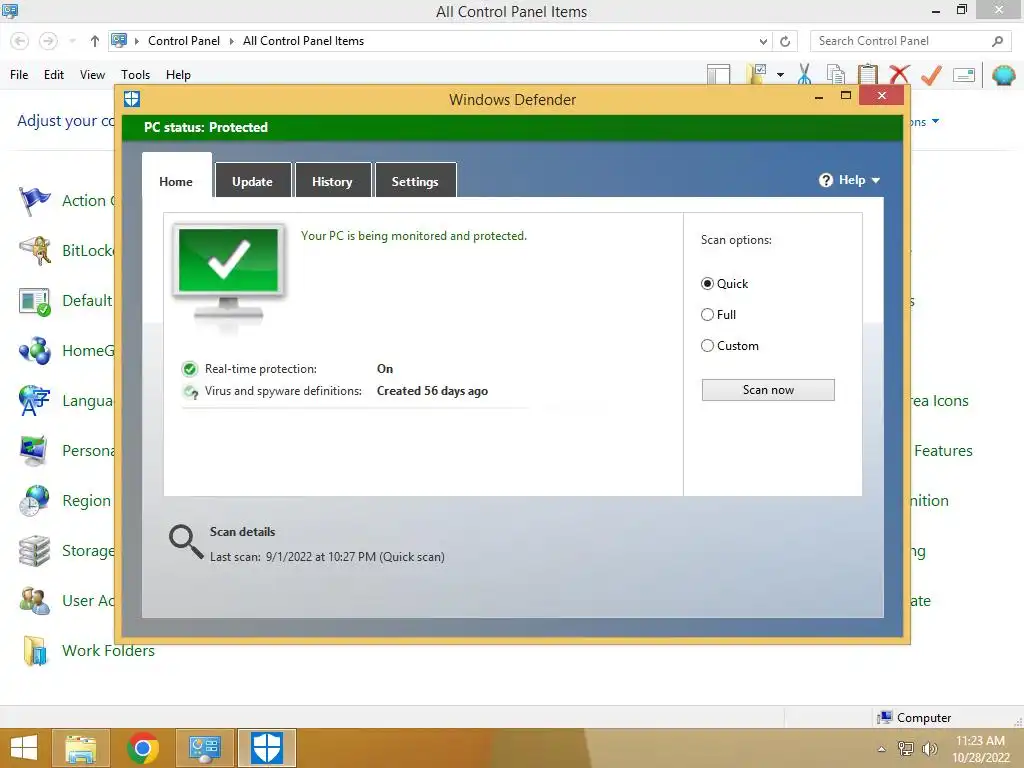The width and height of the screenshot is (1024, 768).
Task: Launch Google Chrome from the taskbar
Action: (x=143, y=748)
